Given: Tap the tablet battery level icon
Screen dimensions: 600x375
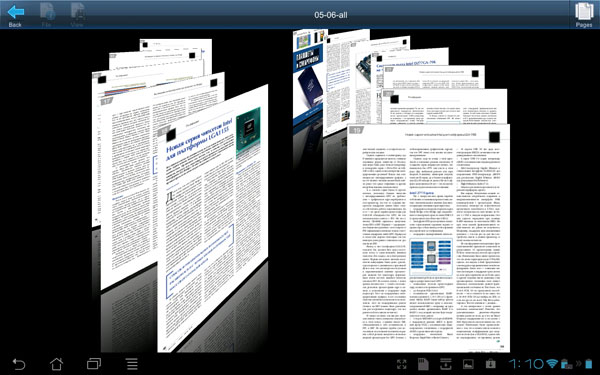Looking at the screenshot, I should point(588,363).
